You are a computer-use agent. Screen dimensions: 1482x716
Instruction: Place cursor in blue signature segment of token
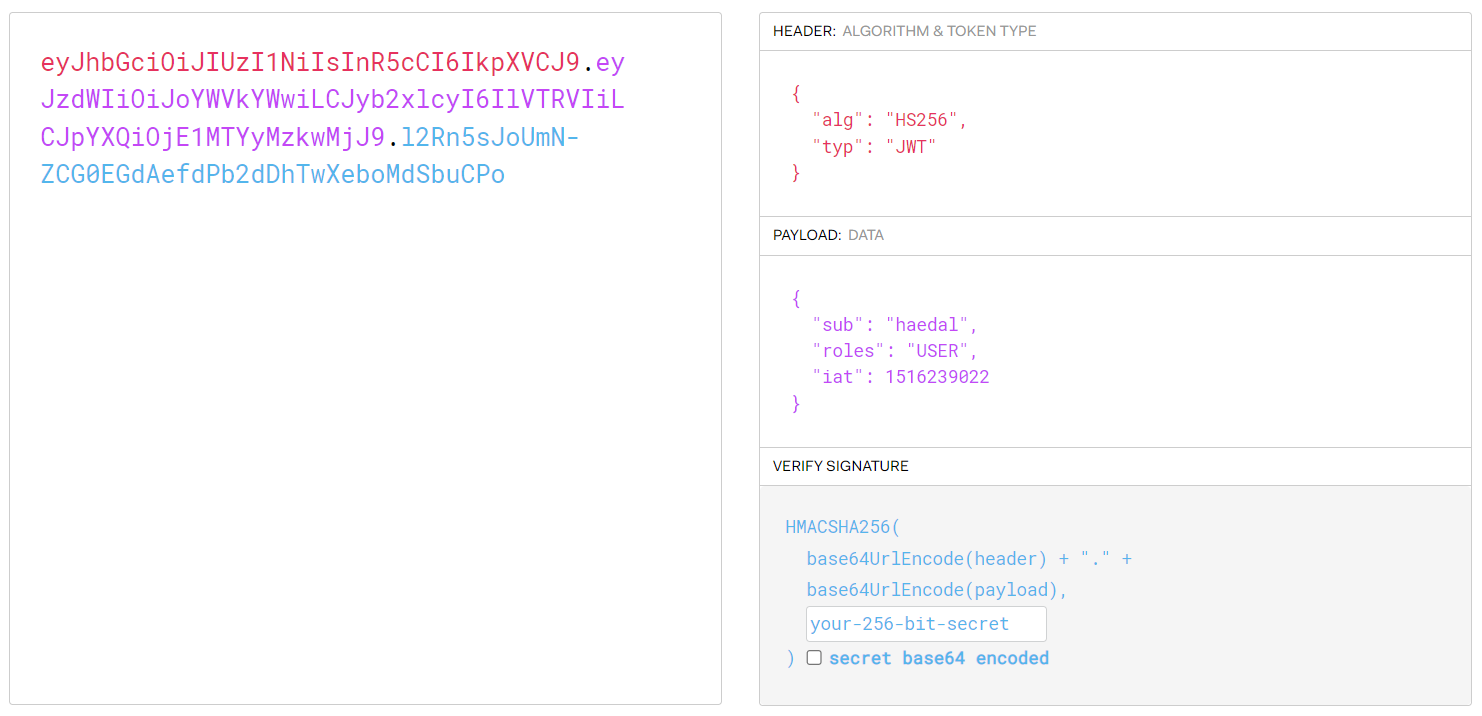point(272,175)
